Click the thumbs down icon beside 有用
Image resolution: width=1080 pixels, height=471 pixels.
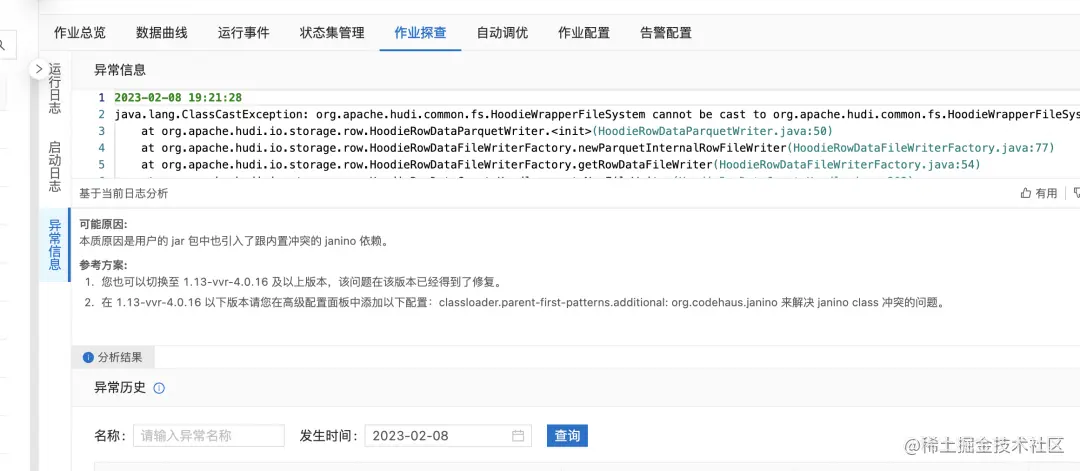tap(1077, 193)
